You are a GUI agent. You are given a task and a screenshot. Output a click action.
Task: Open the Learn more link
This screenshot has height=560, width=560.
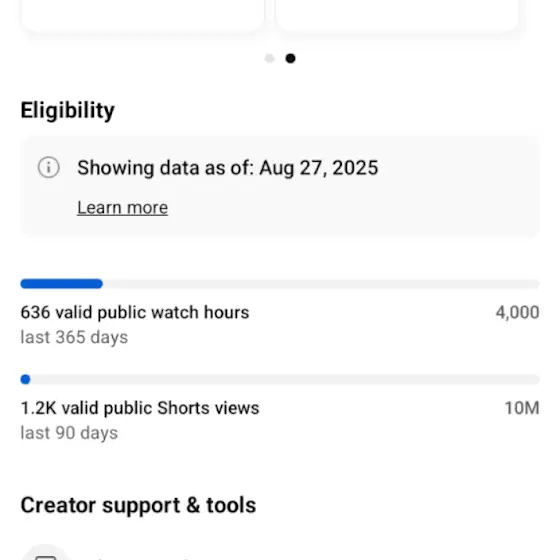tap(122, 208)
